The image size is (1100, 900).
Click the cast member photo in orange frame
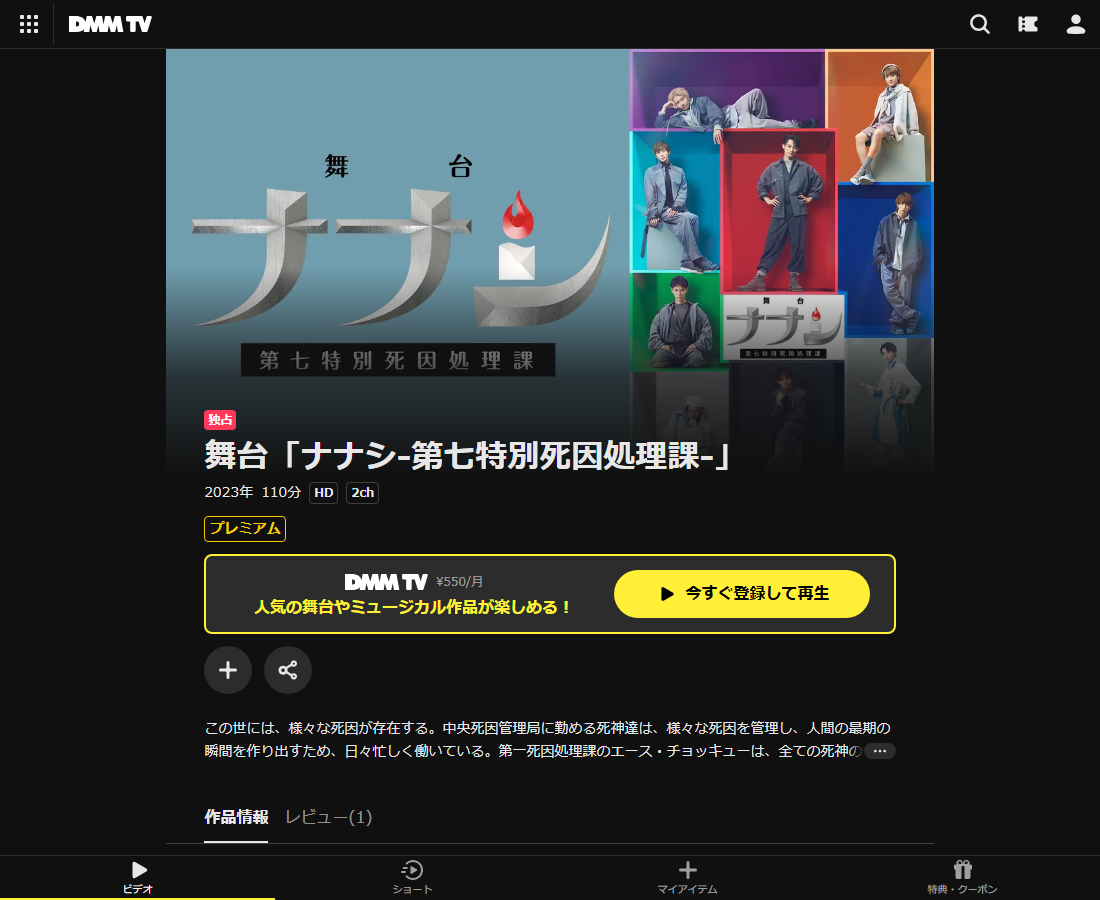click(x=880, y=117)
